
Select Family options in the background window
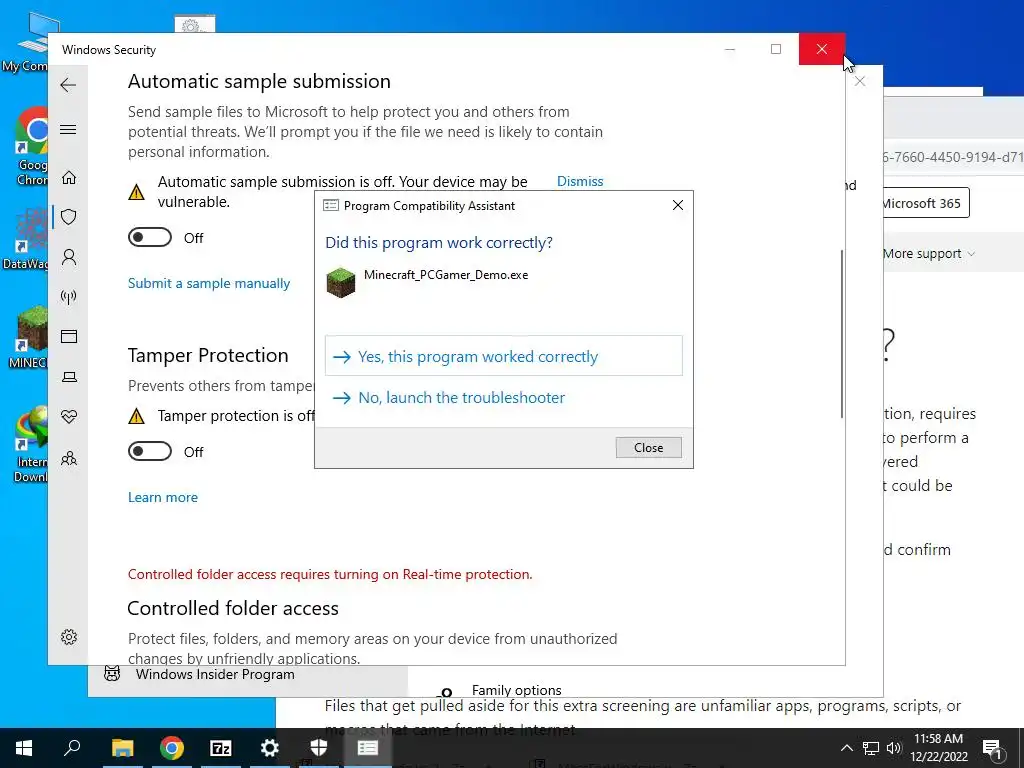[x=517, y=690]
